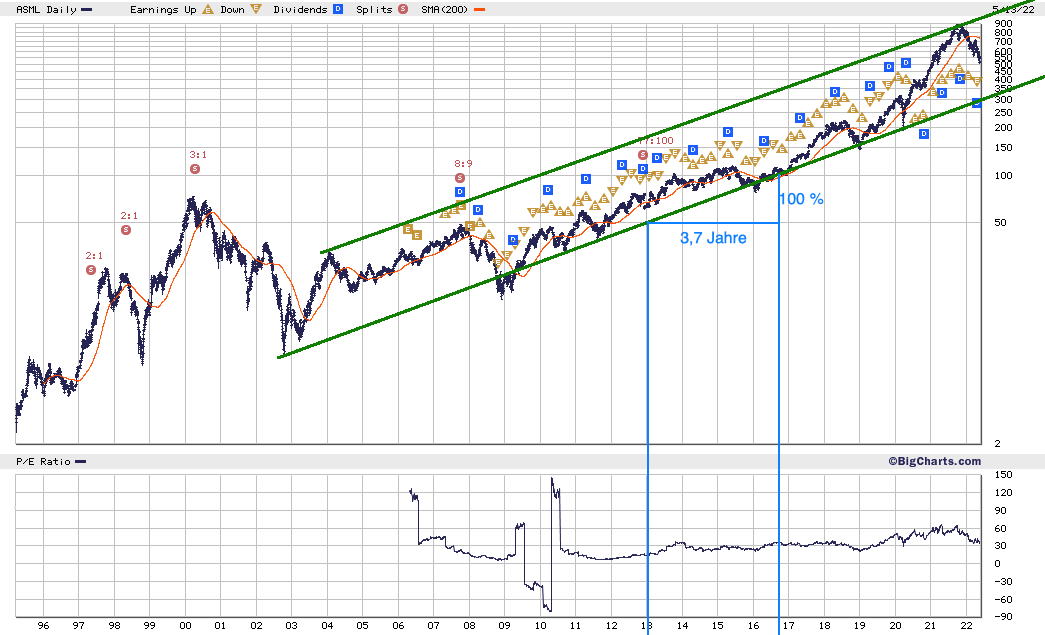Click the 100 label on price axis

[1003, 176]
